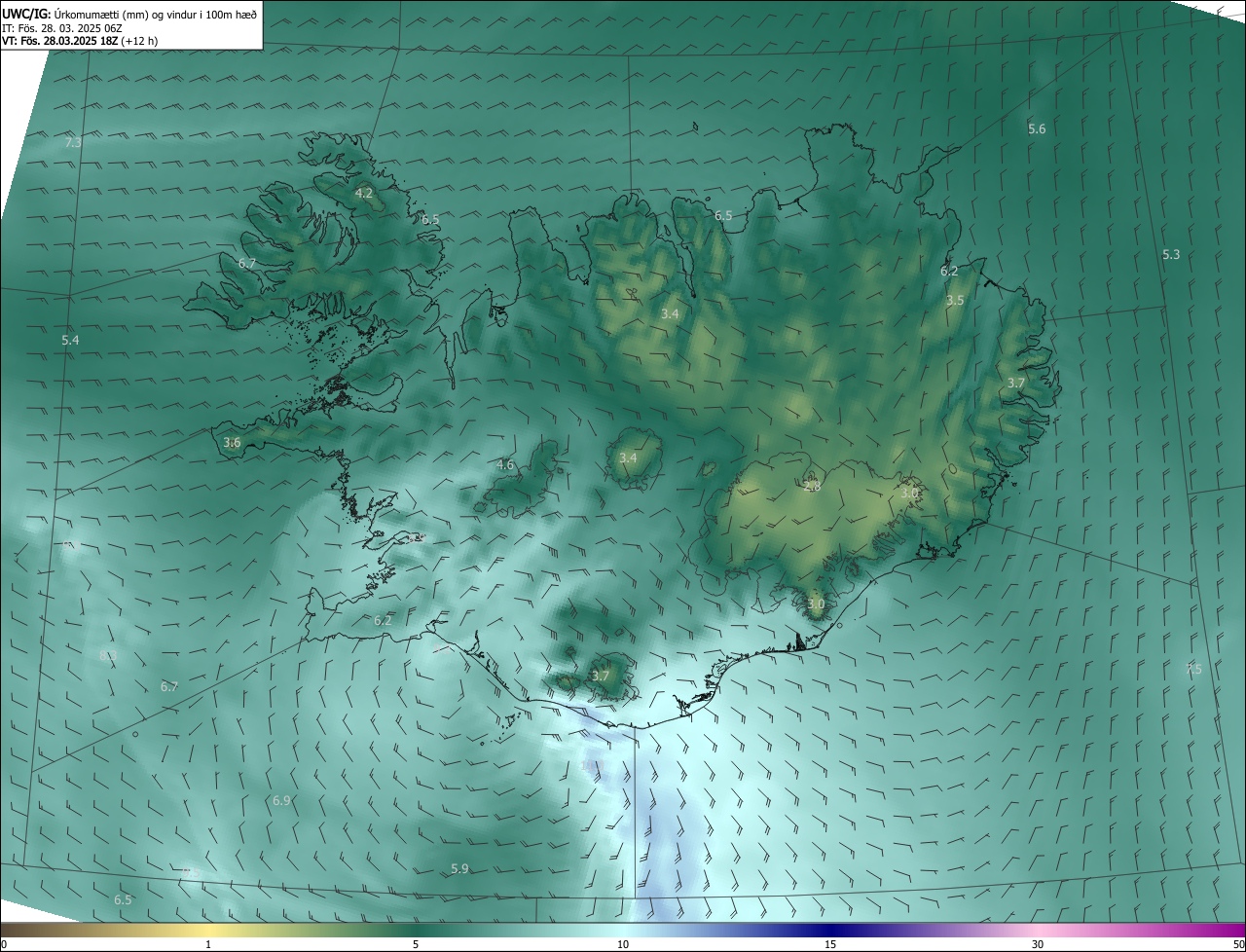Click the colorbar tick label 50
The width and height of the screenshot is (1246, 952).
click(1238, 944)
